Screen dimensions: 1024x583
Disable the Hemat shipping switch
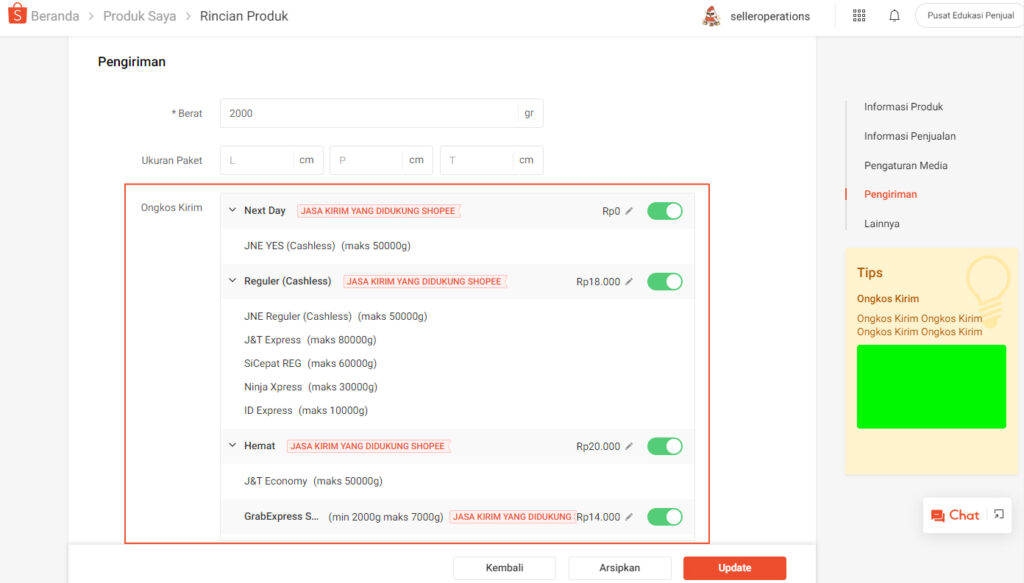click(665, 446)
